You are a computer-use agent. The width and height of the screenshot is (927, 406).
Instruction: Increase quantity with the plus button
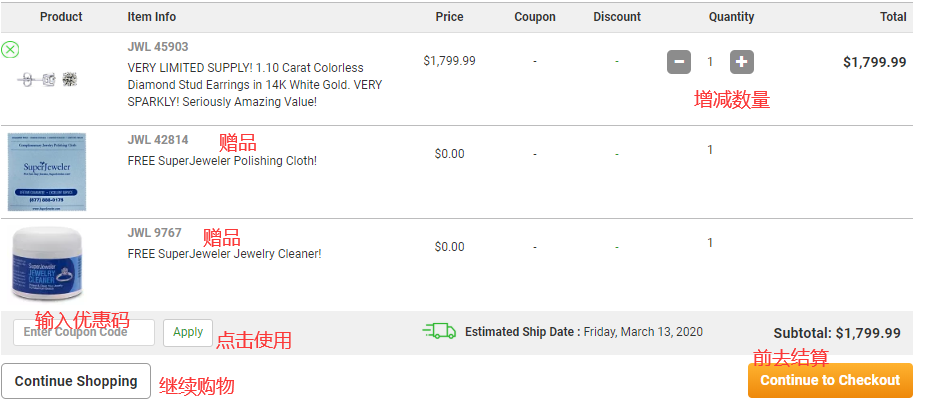click(x=741, y=62)
